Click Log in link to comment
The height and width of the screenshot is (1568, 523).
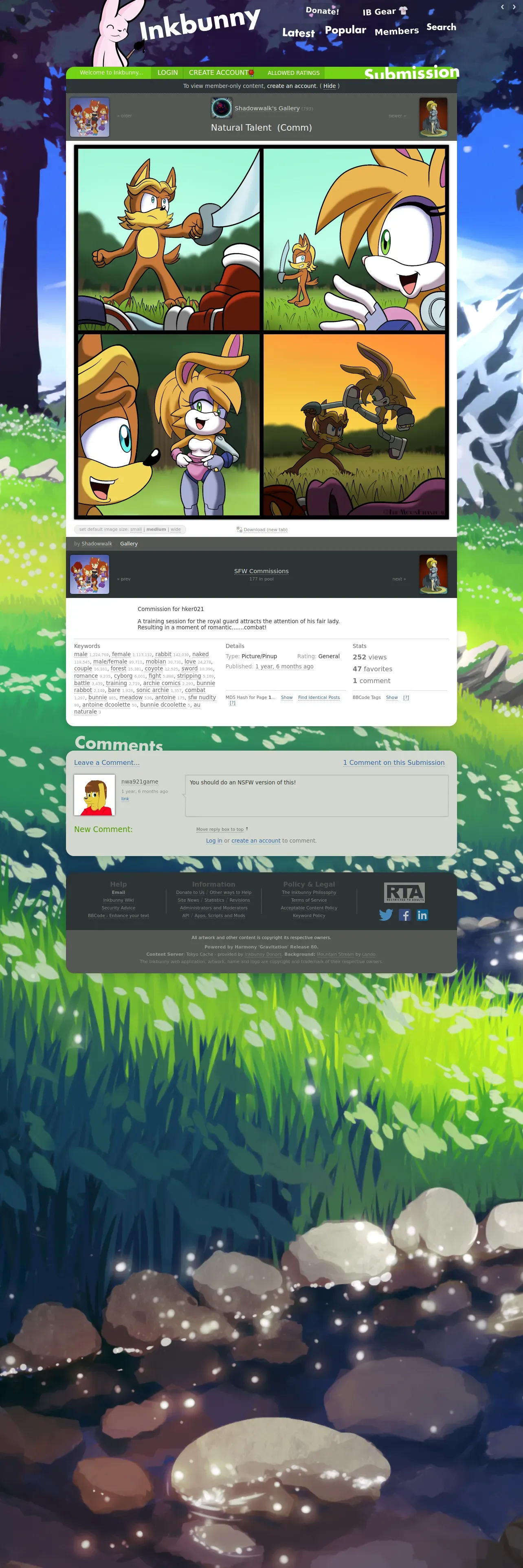[x=214, y=841]
